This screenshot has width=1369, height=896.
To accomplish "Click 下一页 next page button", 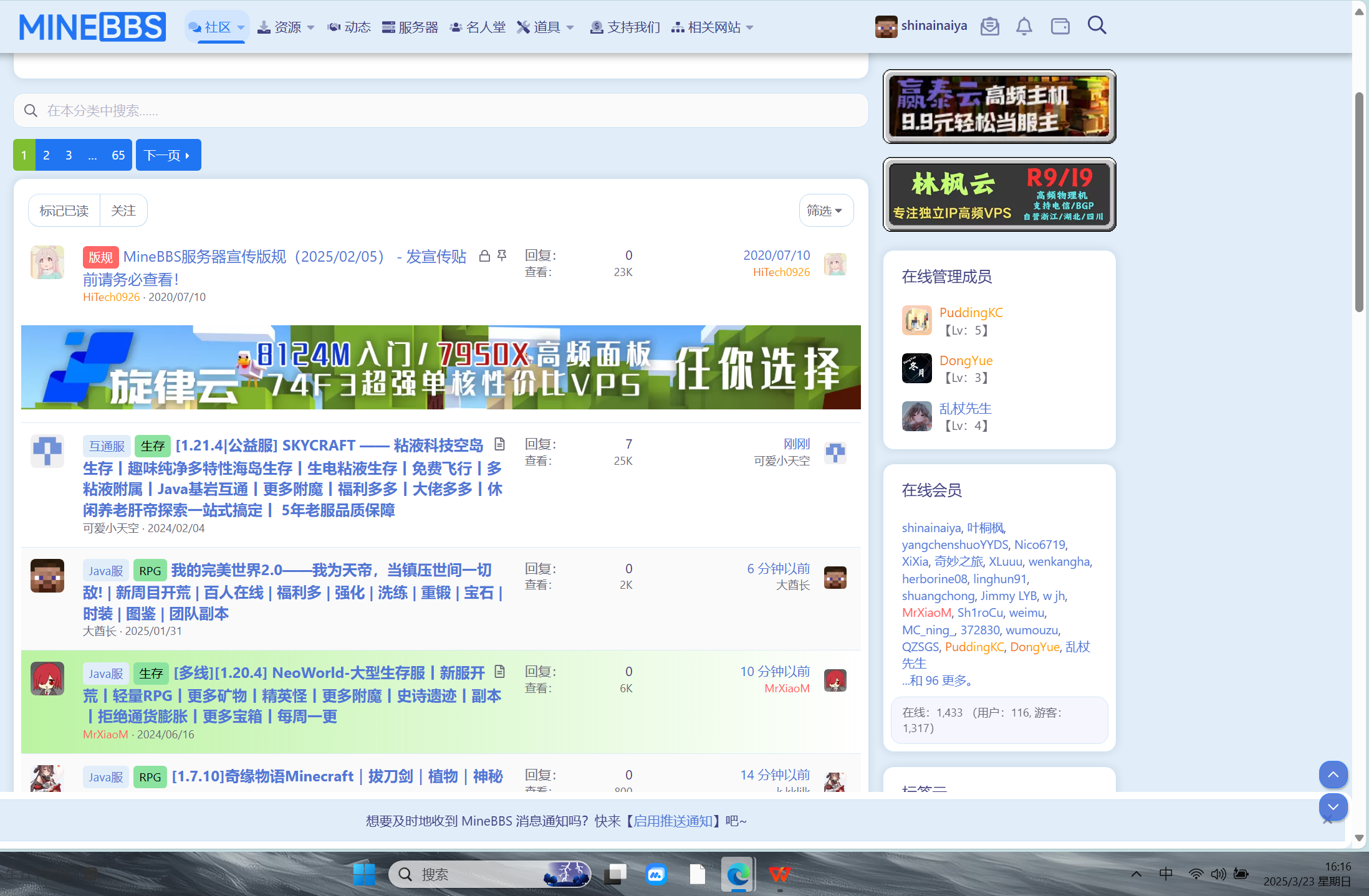I will (x=168, y=155).
